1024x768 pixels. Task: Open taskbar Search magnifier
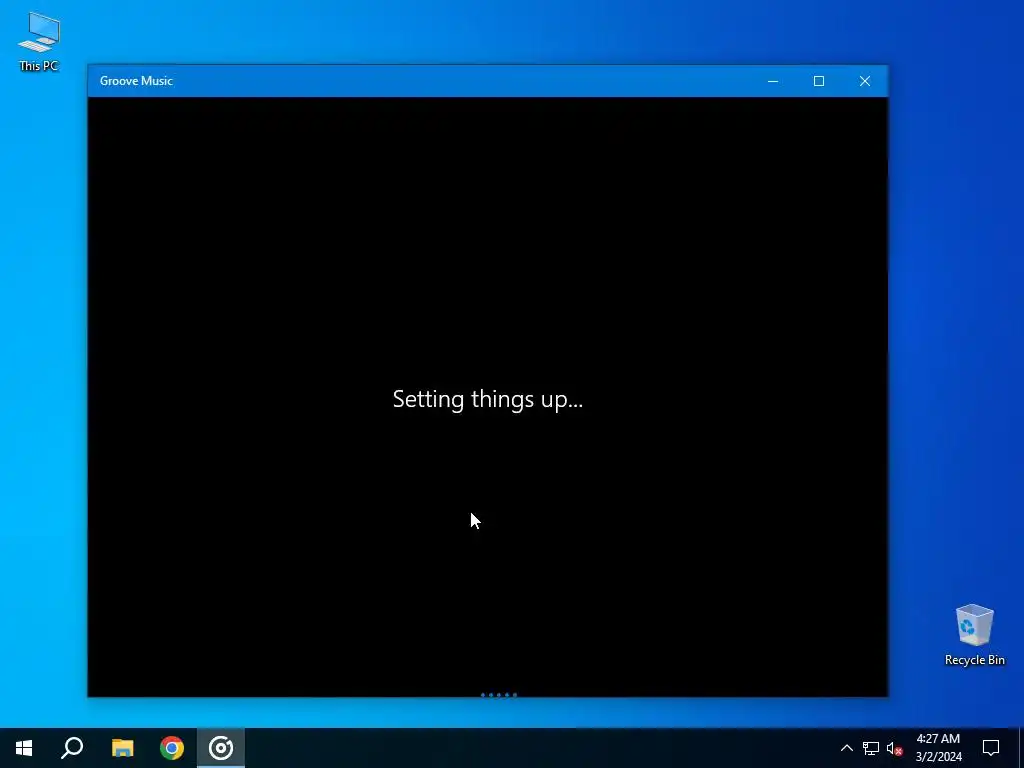pyautogui.click(x=72, y=748)
